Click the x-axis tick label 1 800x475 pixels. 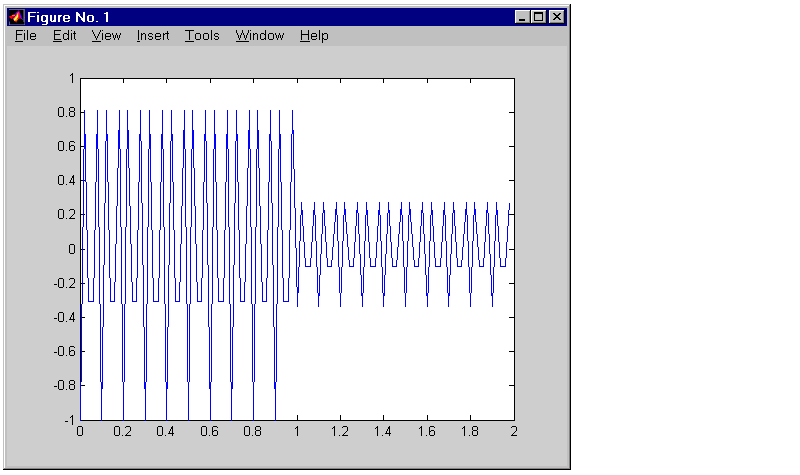(x=297, y=431)
